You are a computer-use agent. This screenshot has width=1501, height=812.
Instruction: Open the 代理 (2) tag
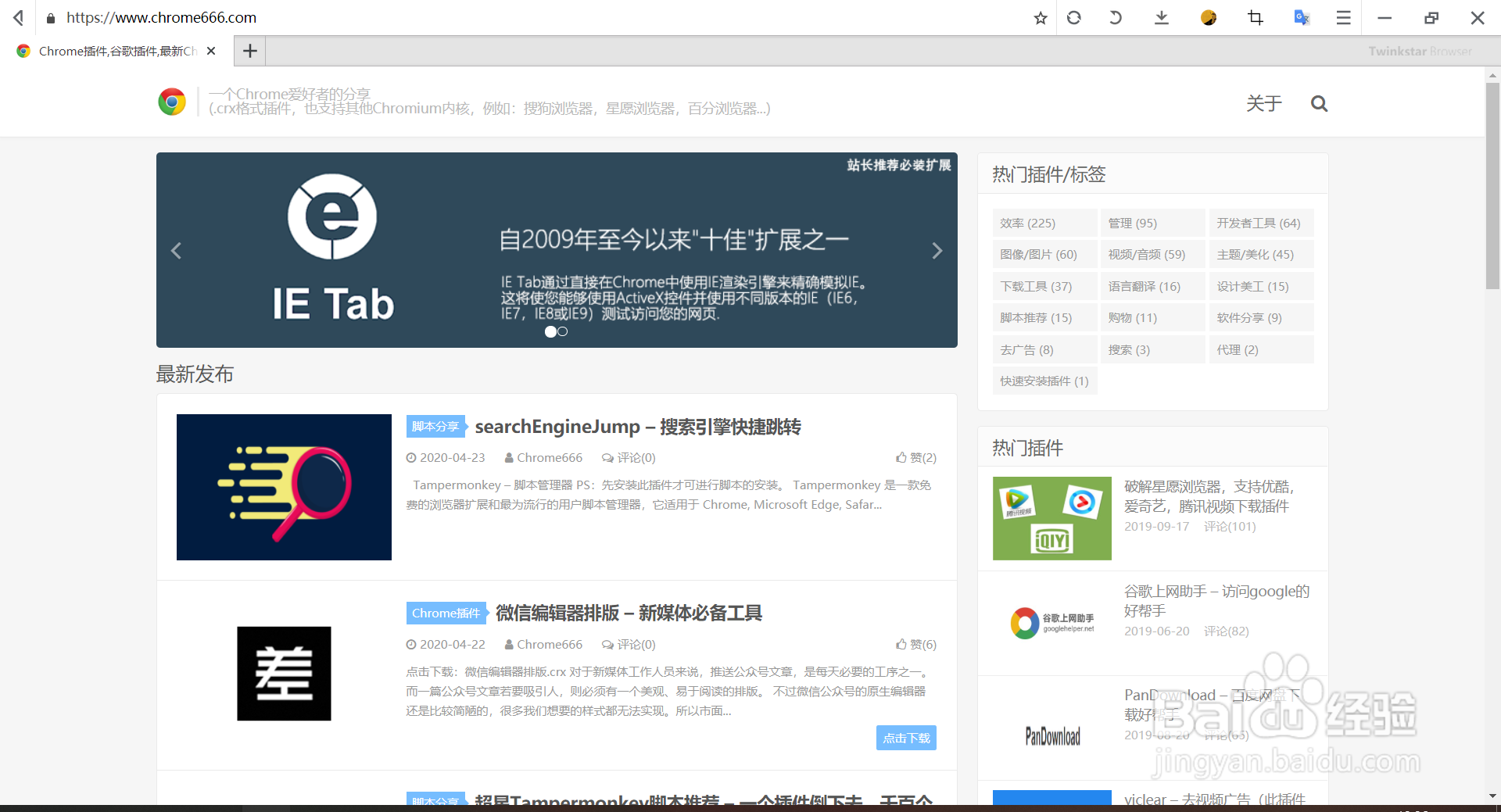[x=1261, y=349]
